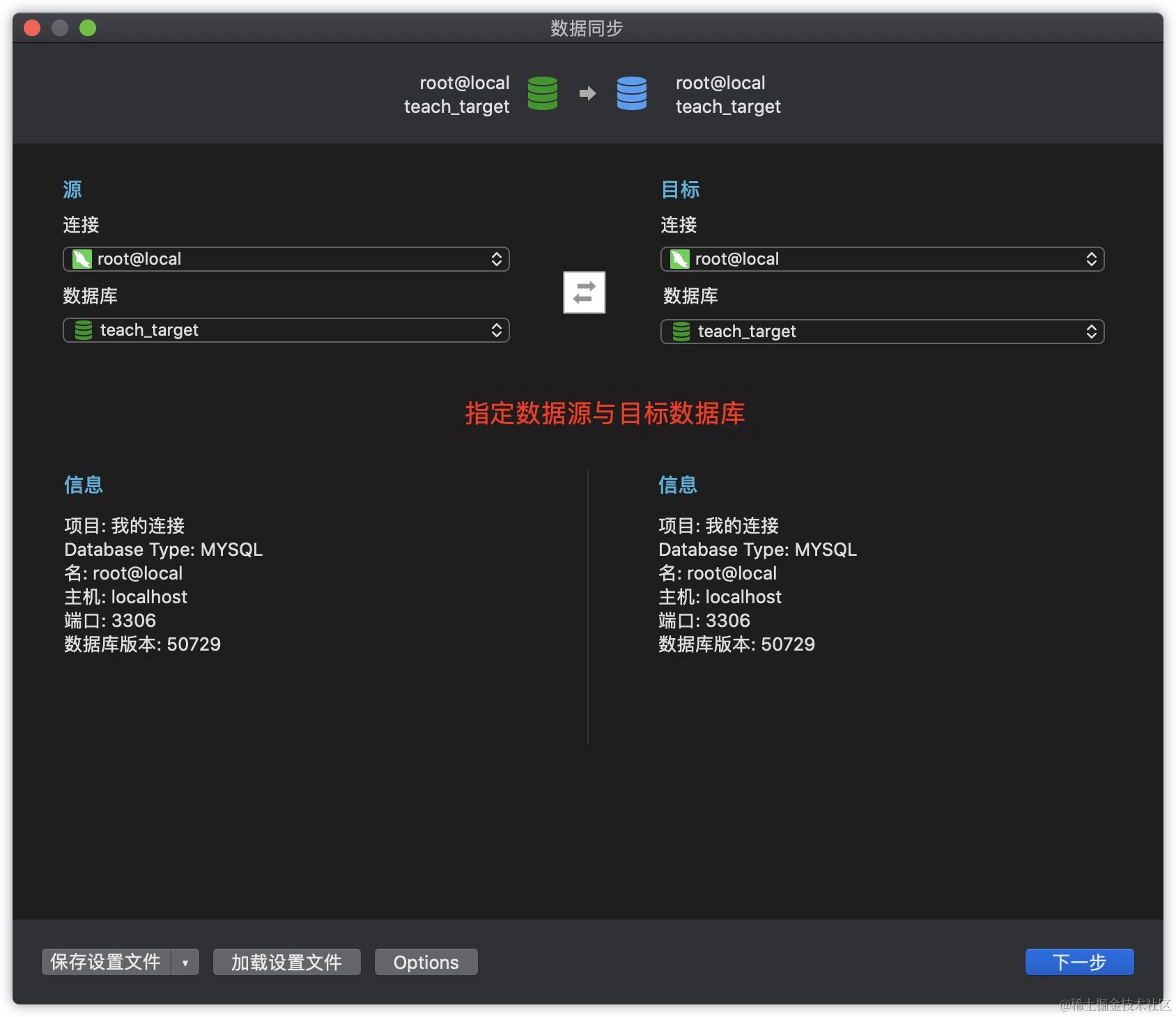Open the target 连接 dropdown
Screen dimensions: 1176x1017
coord(882,259)
